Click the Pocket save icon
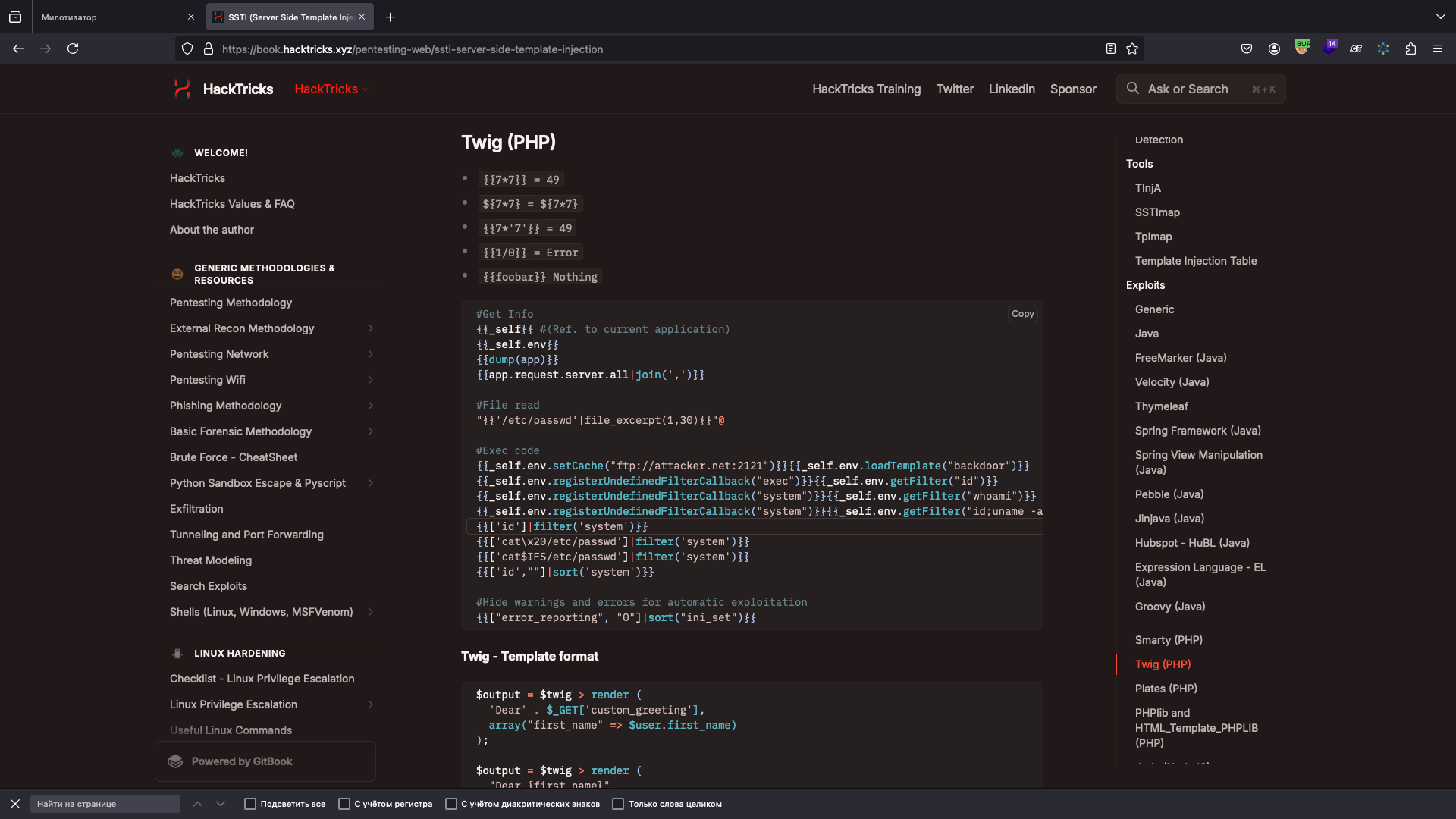1456x819 pixels. [1247, 49]
